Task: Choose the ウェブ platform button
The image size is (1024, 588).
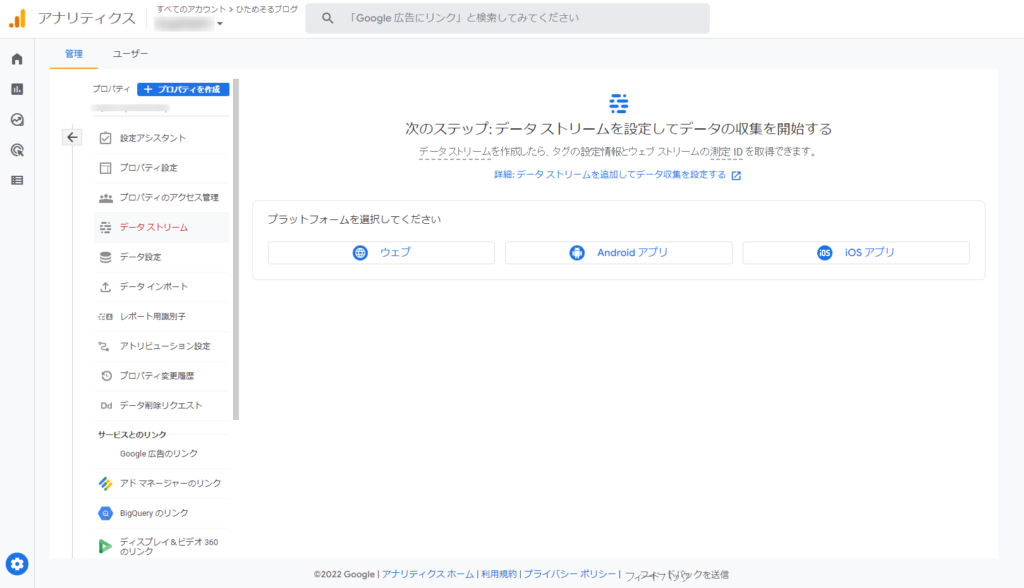Action: [x=381, y=253]
